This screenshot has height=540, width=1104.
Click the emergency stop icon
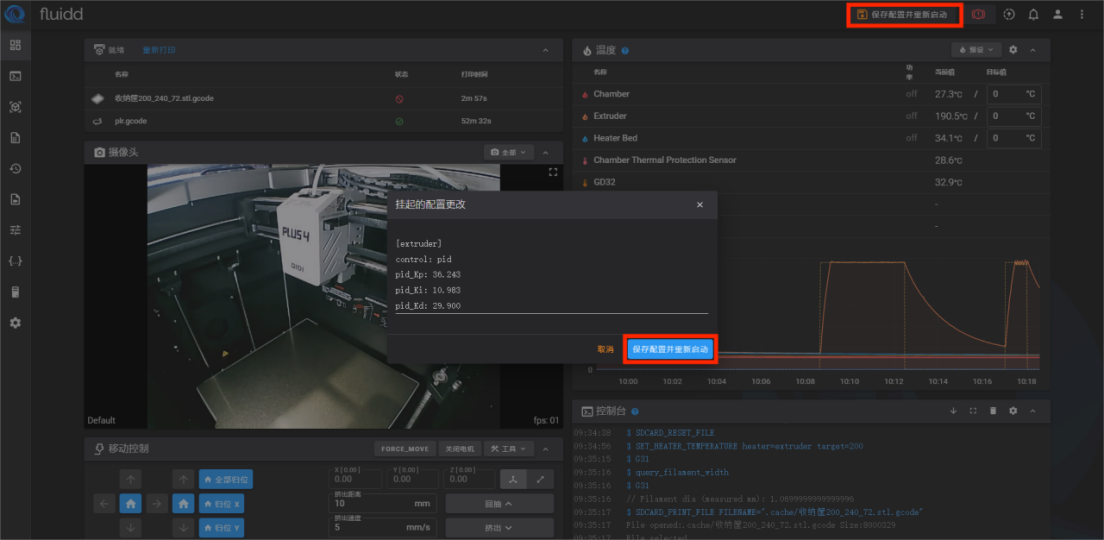pyautogui.click(x=978, y=15)
